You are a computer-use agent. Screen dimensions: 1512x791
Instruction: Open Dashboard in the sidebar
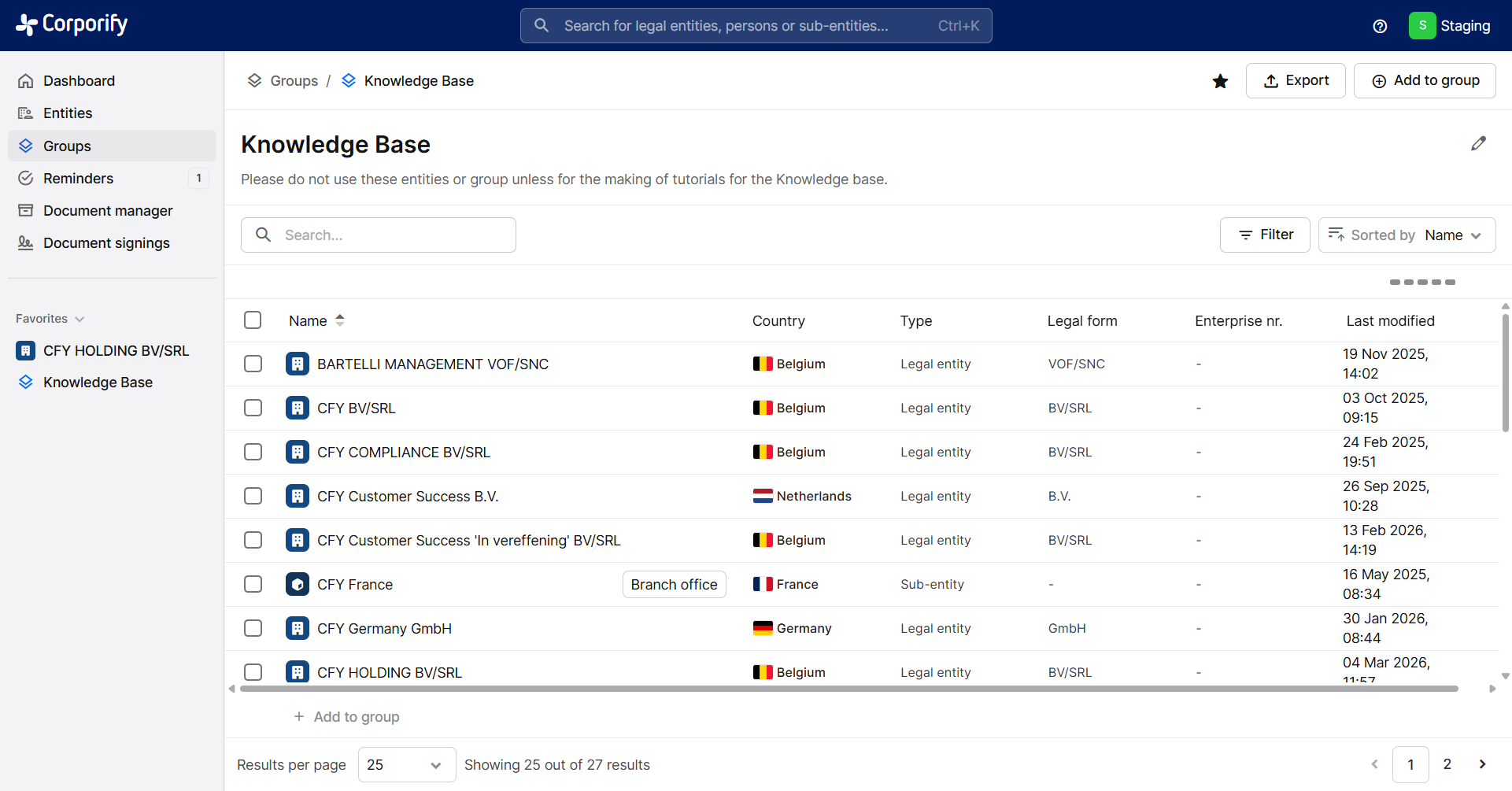[112, 81]
